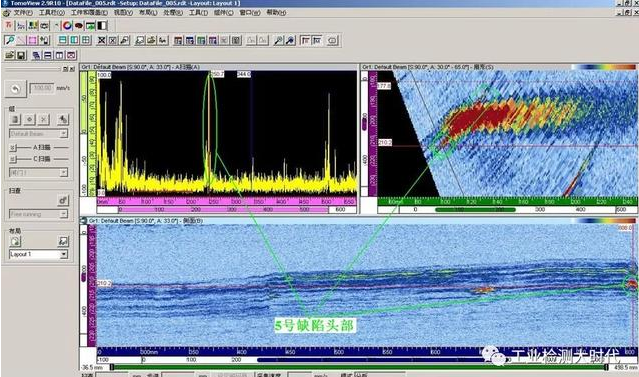The image size is (639, 377).
Task: Open the 帮助 menu
Action: [x=276, y=13]
